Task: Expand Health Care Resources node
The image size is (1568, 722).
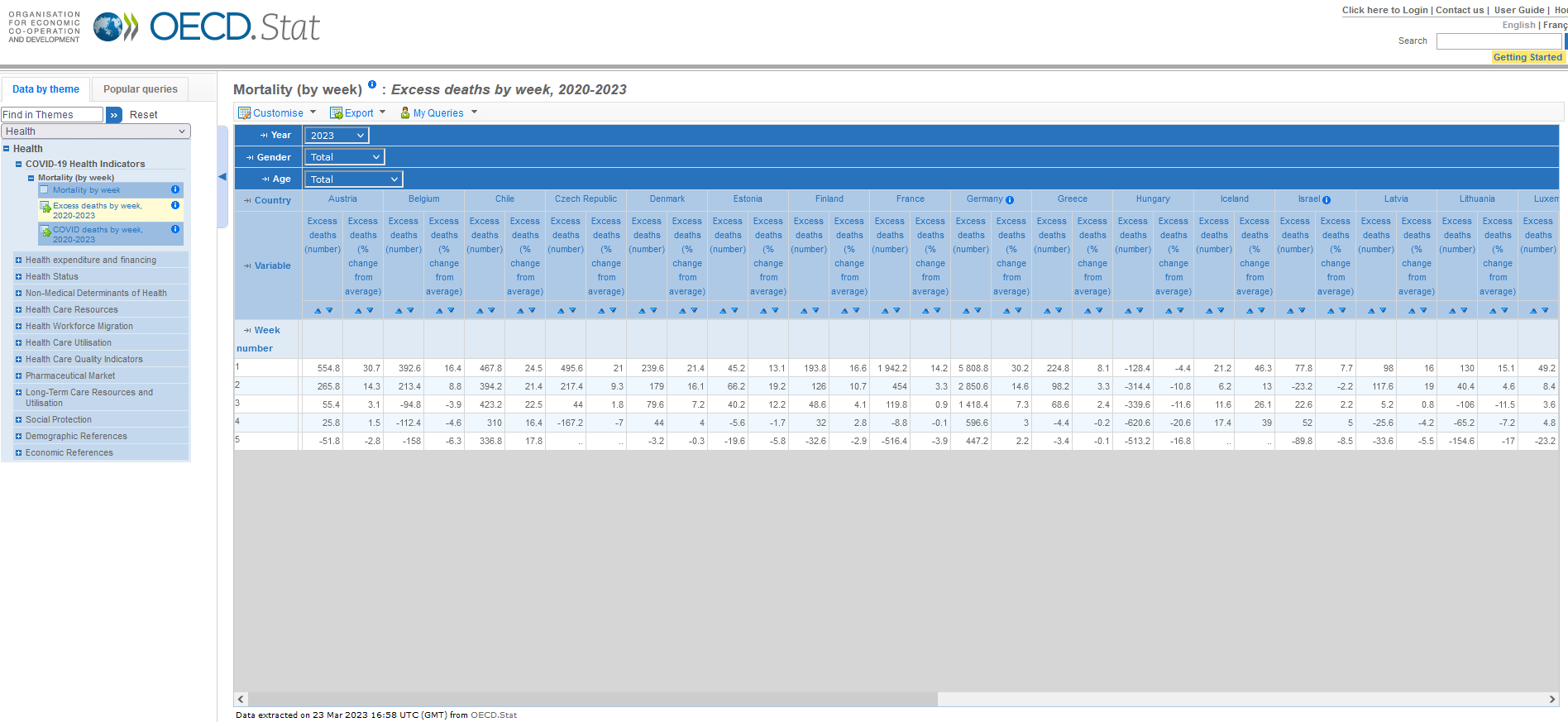Action: coord(18,309)
